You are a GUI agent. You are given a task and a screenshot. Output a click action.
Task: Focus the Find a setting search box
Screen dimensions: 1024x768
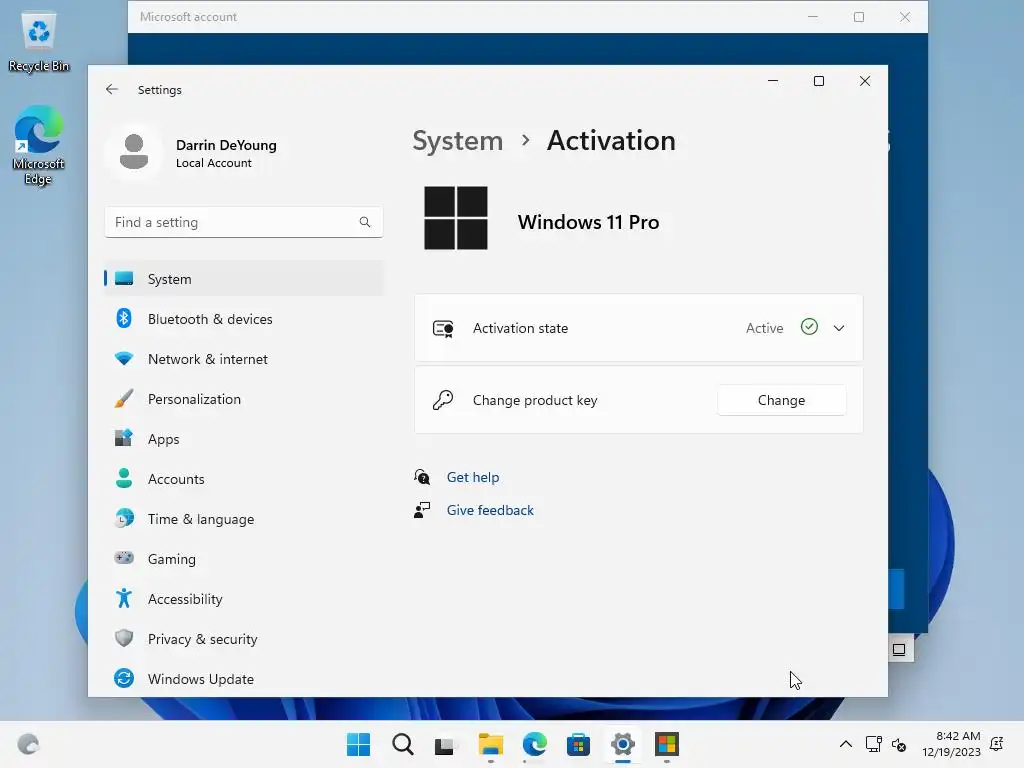coord(244,222)
